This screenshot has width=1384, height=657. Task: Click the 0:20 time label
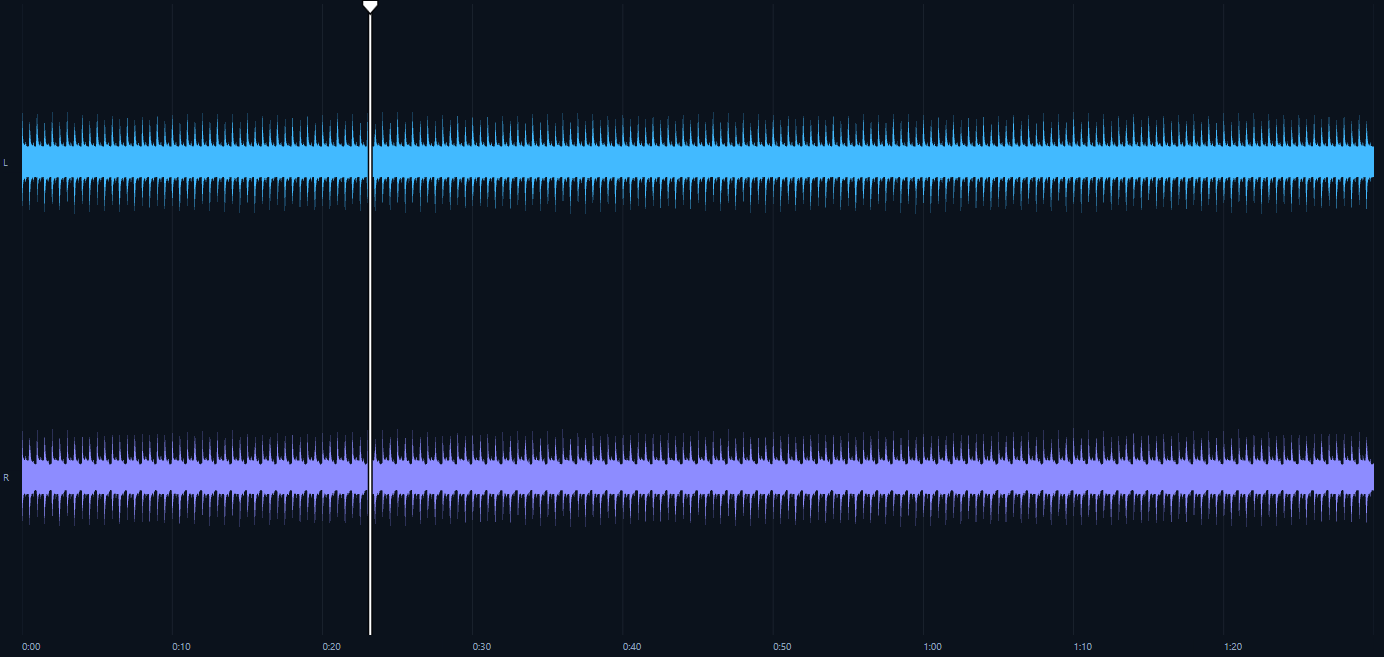pos(331,647)
